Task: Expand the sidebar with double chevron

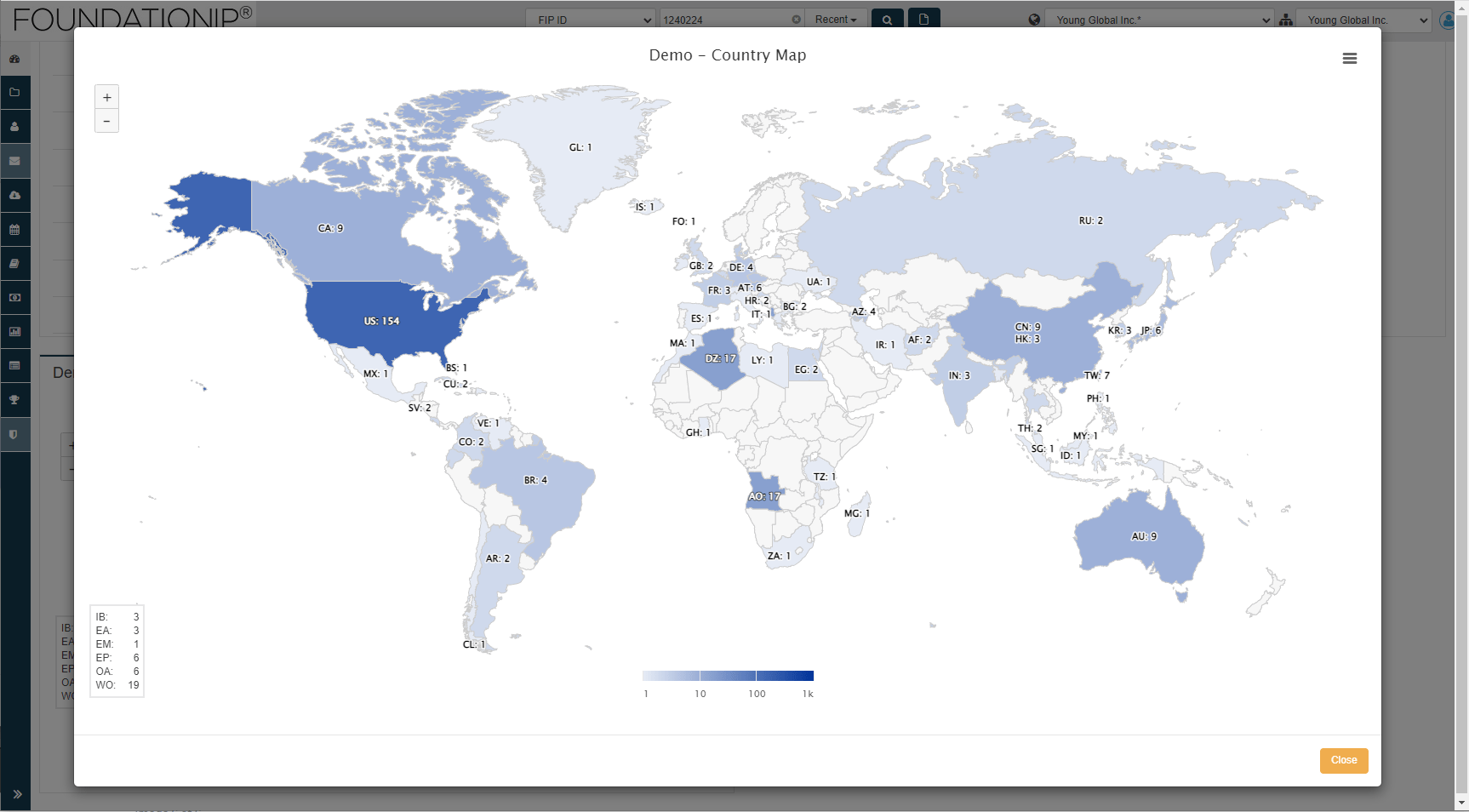Action: 17,794
